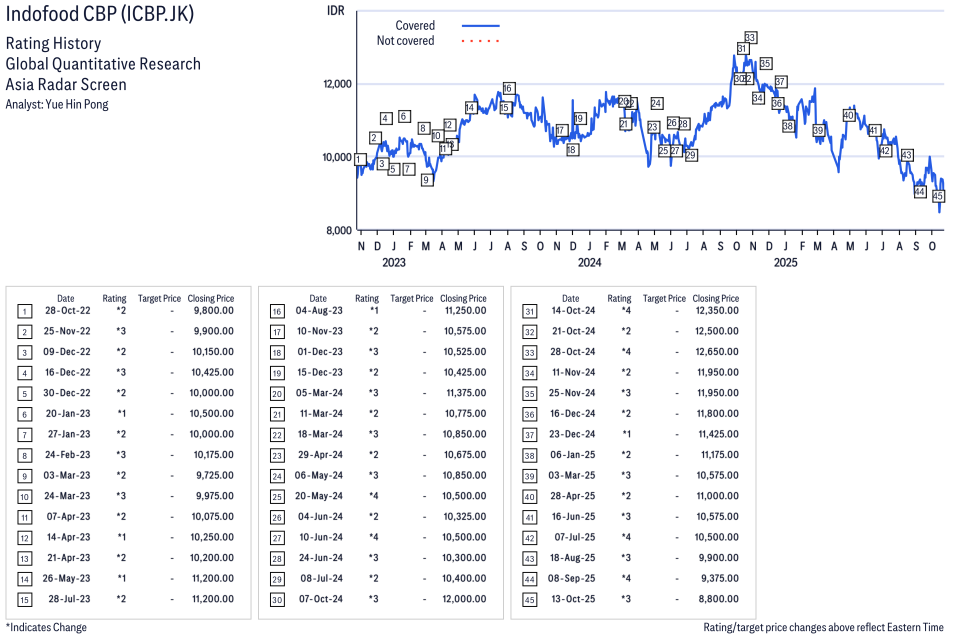Click marker 1 on the price chart
Screen dimensions: 955x634
point(359,159)
